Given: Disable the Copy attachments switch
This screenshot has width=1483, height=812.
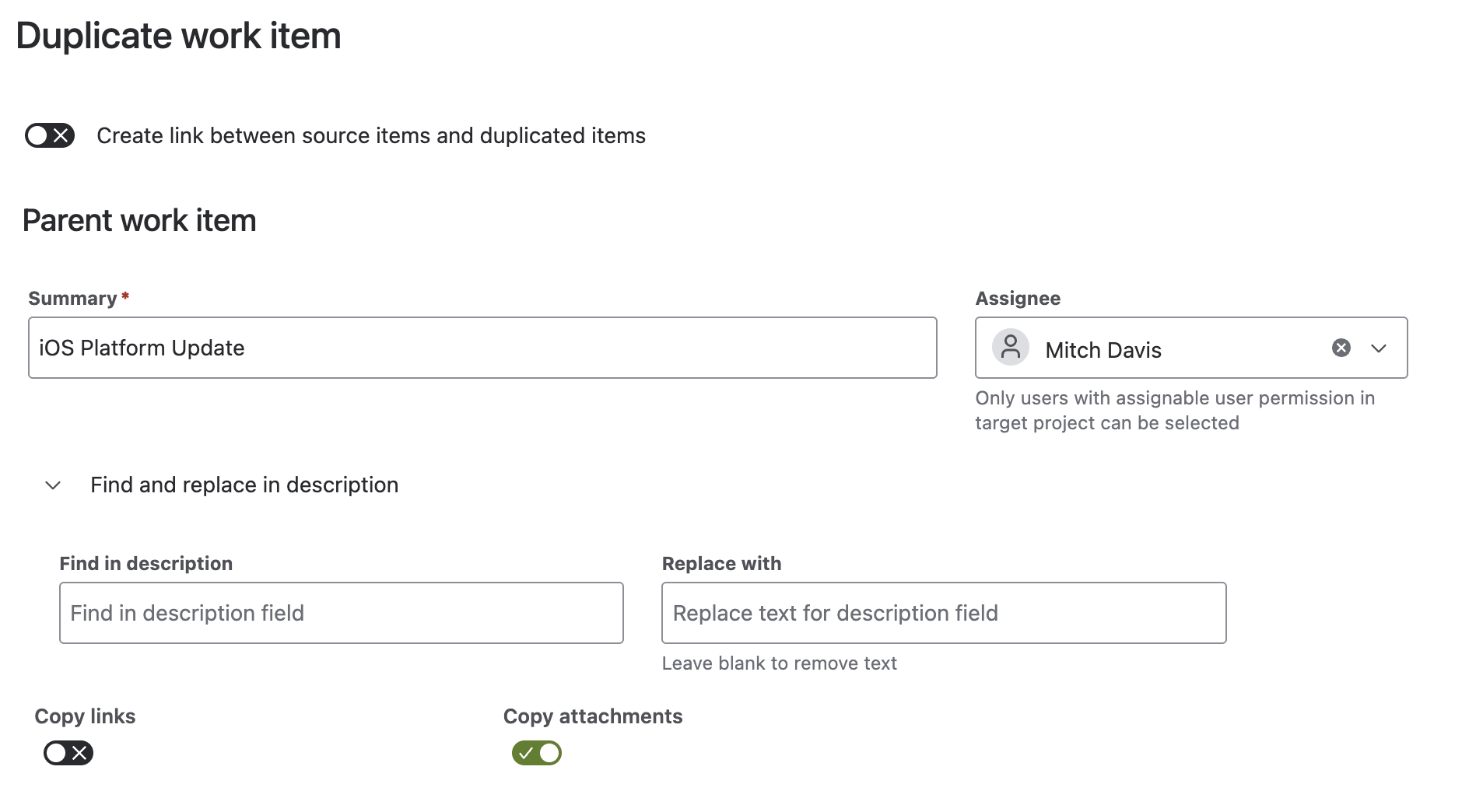Looking at the screenshot, I should pos(537,753).
